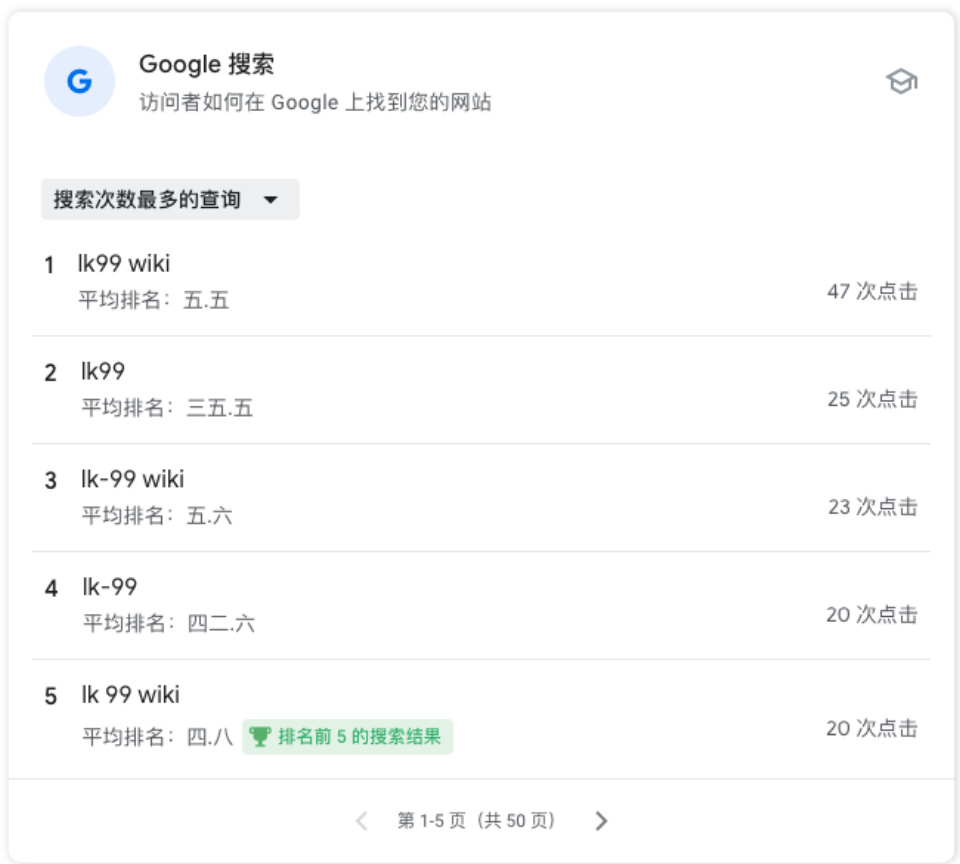The height and width of the screenshot is (864, 960).
Task: Select the 'lk99 wiki' query row
Action: tap(481, 282)
